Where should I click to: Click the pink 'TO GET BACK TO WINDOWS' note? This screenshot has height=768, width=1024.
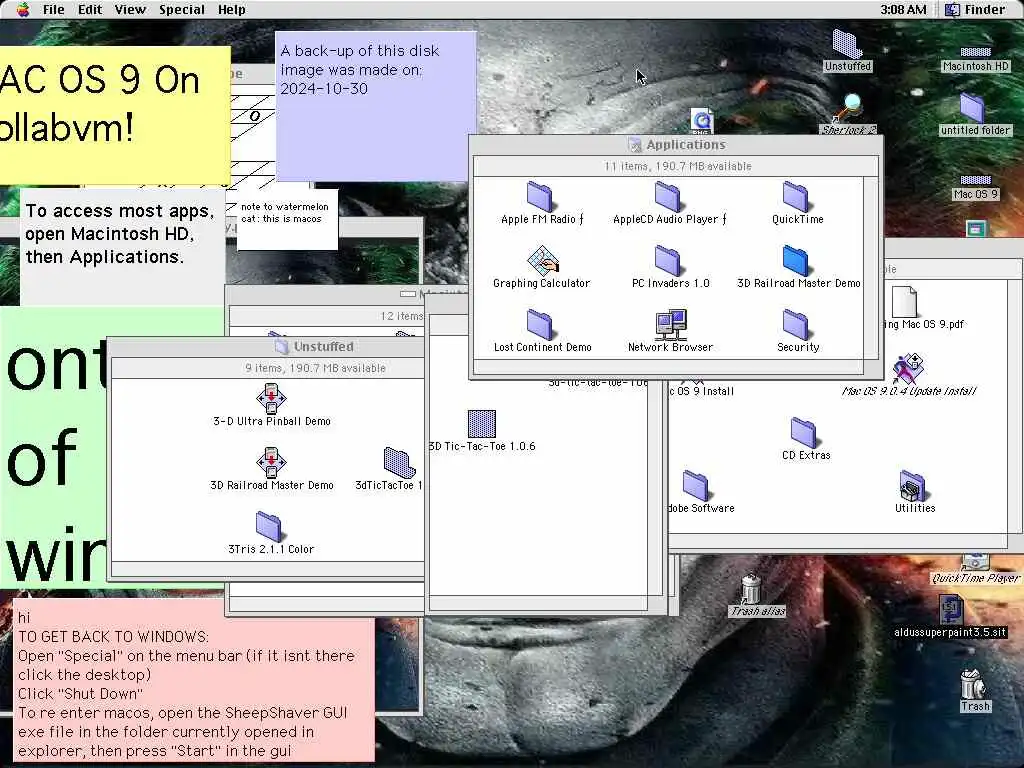click(x=194, y=681)
